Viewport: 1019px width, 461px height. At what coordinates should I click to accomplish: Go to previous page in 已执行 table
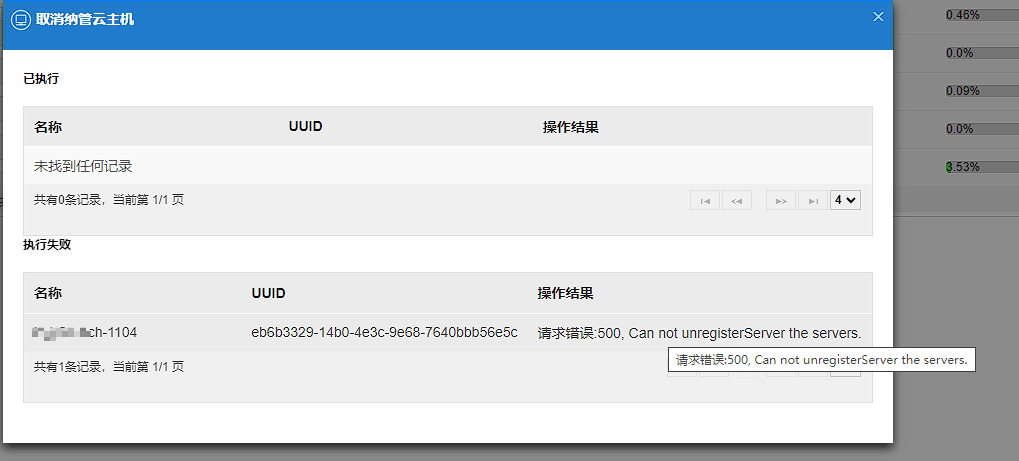click(736, 201)
